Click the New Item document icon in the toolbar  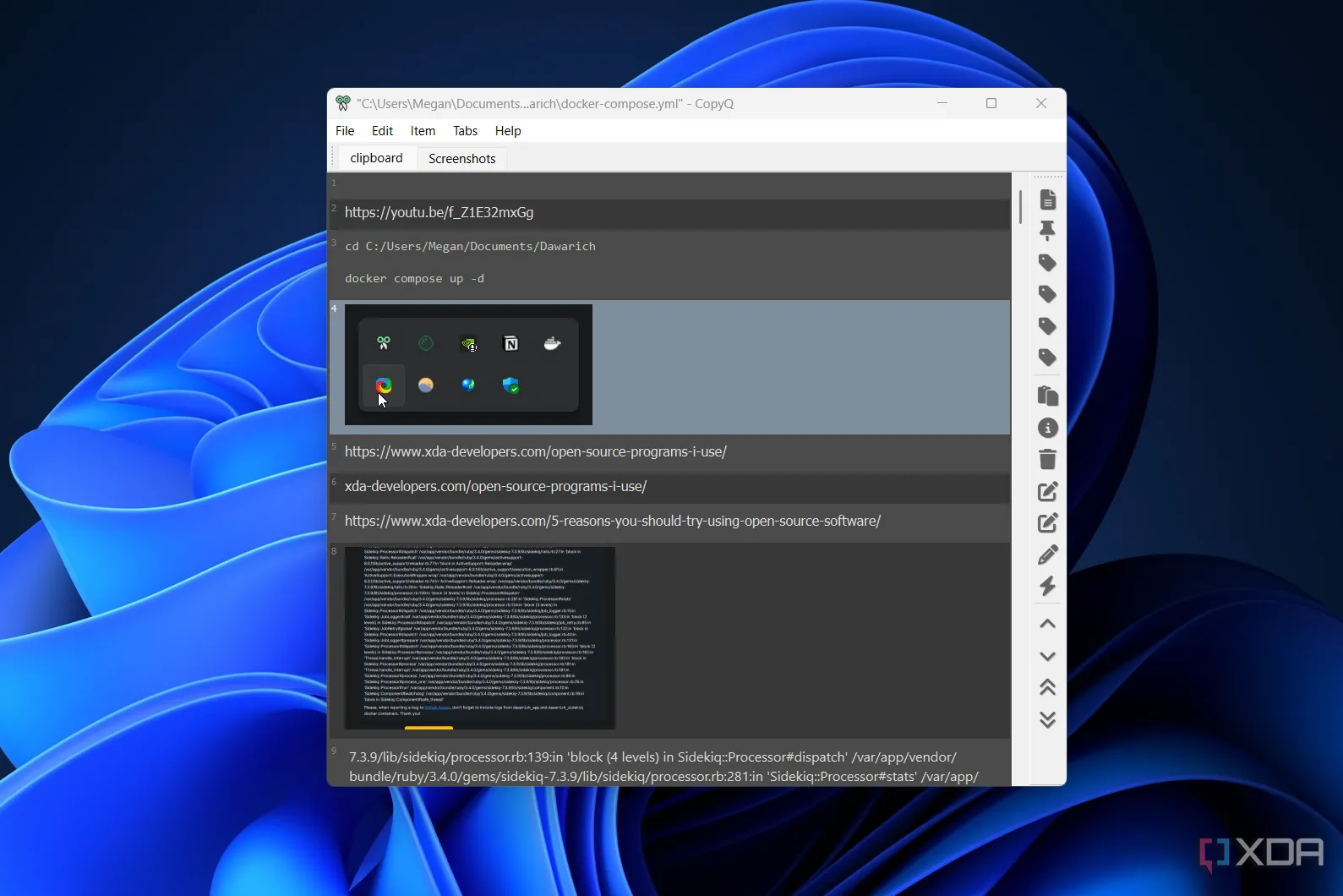pos(1047,199)
